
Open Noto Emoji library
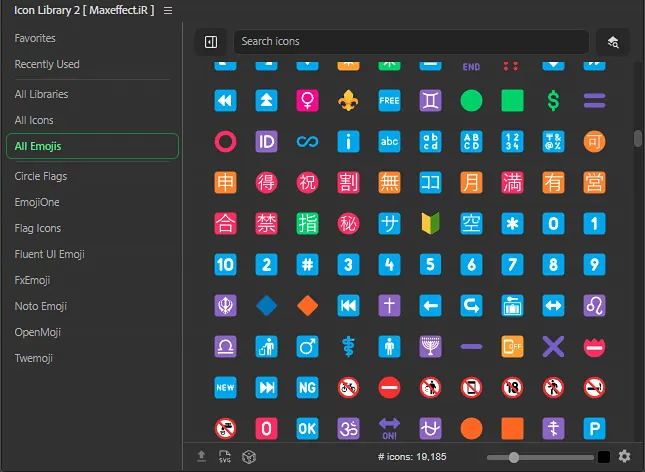click(x=40, y=306)
